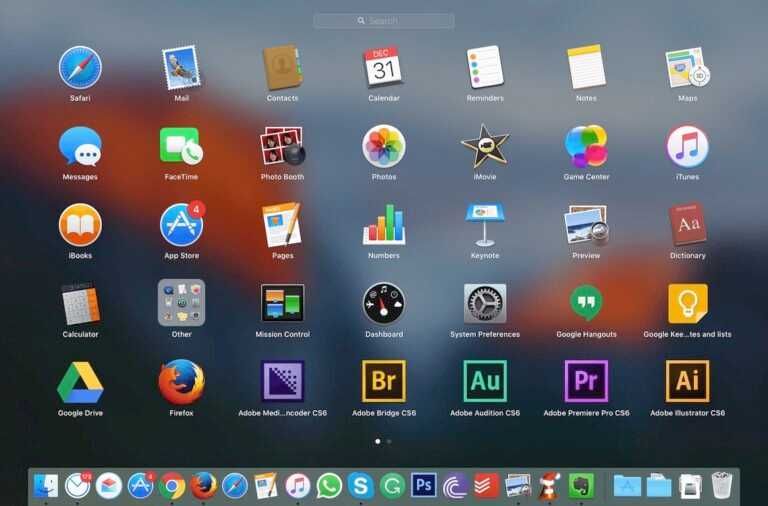This screenshot has height=506, width=768.
Task: Launch Google Chrome from the Dock
Action: [171, 486]
